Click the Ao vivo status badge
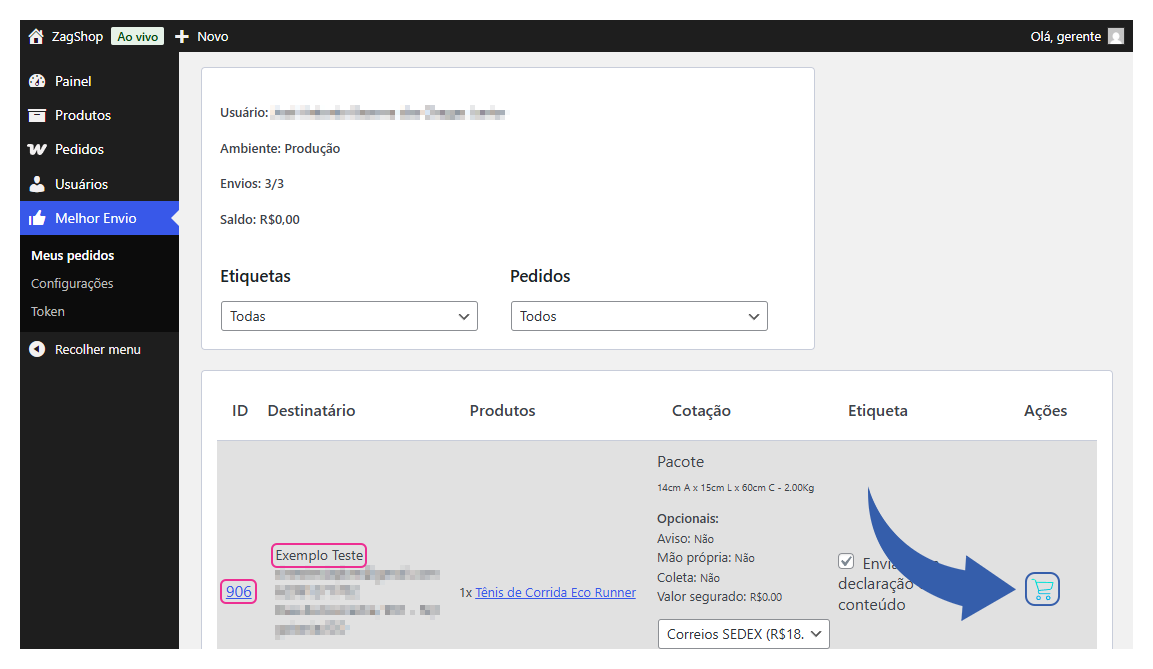Image resolution: width=1153 pixels, height=669 pixels. pos(138,36)
